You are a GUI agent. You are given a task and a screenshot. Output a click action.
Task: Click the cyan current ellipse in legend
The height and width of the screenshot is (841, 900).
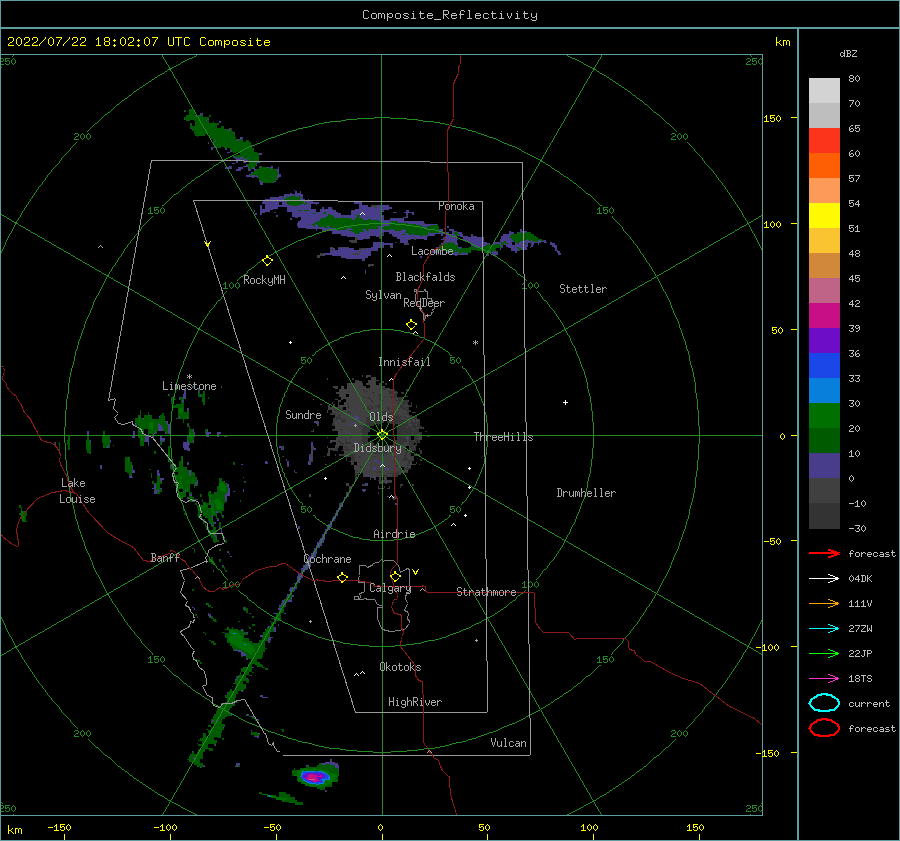(x=824, y=703)
